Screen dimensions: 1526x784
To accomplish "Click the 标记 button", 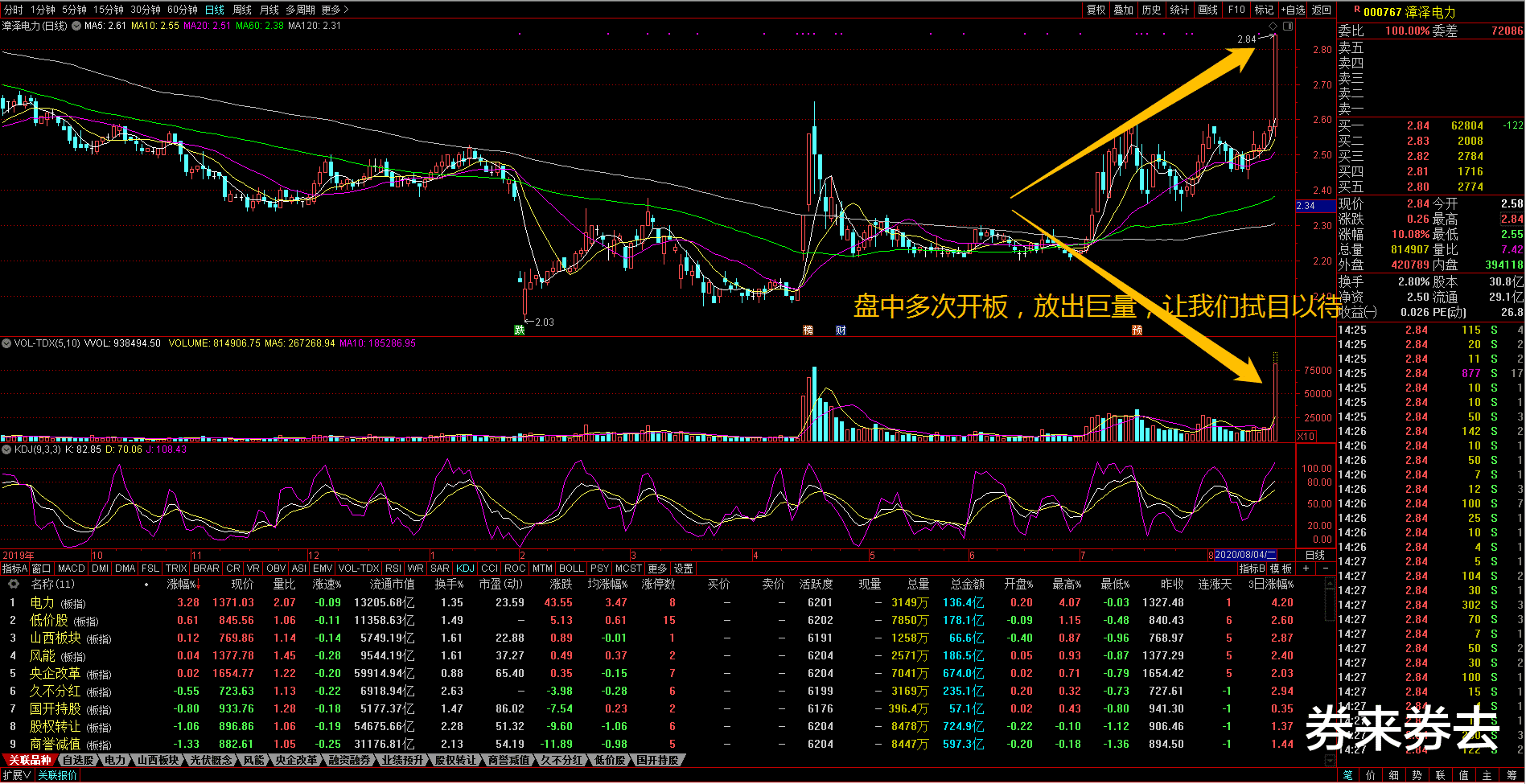I will (1264, 10).
